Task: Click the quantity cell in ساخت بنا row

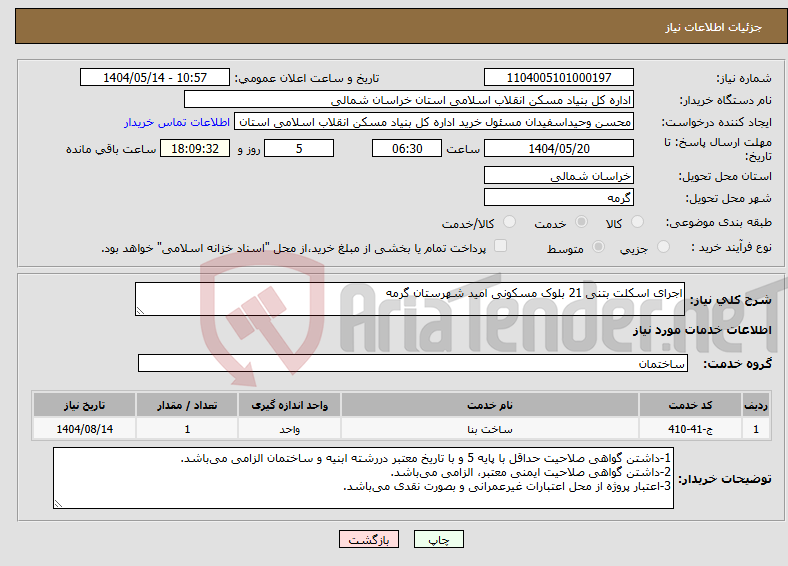Action: click(187, 429)
